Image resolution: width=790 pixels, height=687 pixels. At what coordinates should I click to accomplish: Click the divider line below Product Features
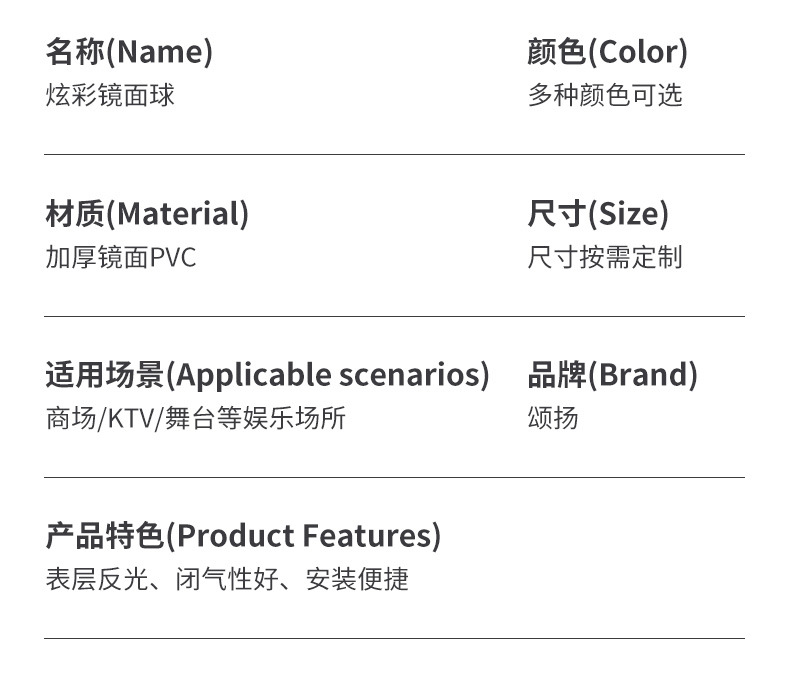[x=394, y=638]
